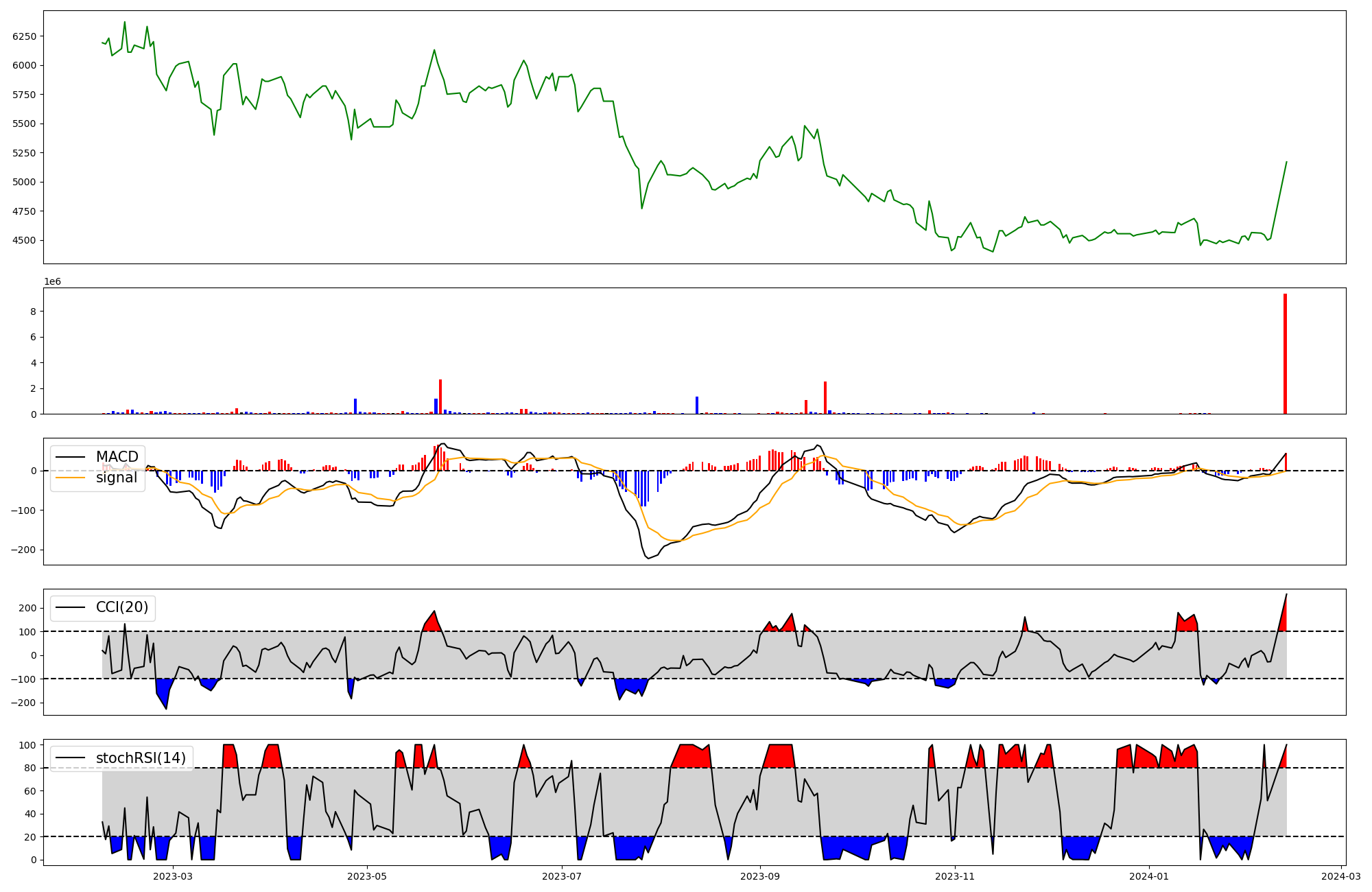Click the 2023-03 date tick label
Image resolution: width=1372 pixels, height=892 pixels.
(x=173, y=876)
